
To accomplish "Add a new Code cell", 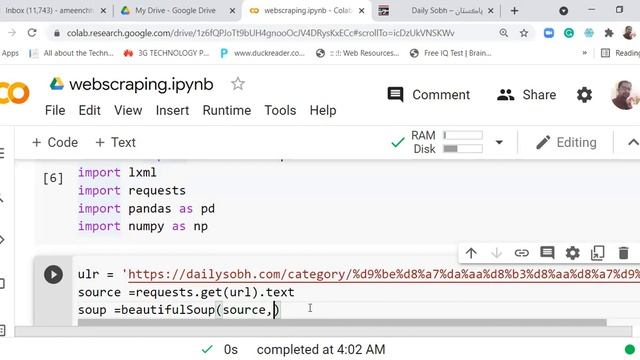I will pyautogui.click(x=55, y=142).
